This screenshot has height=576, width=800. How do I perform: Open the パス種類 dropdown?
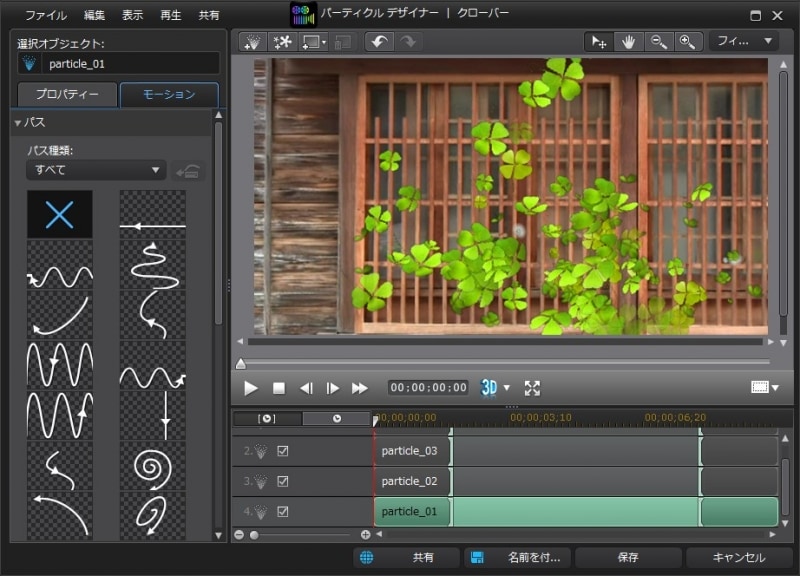pyautogui.click(x=96, y=170)
